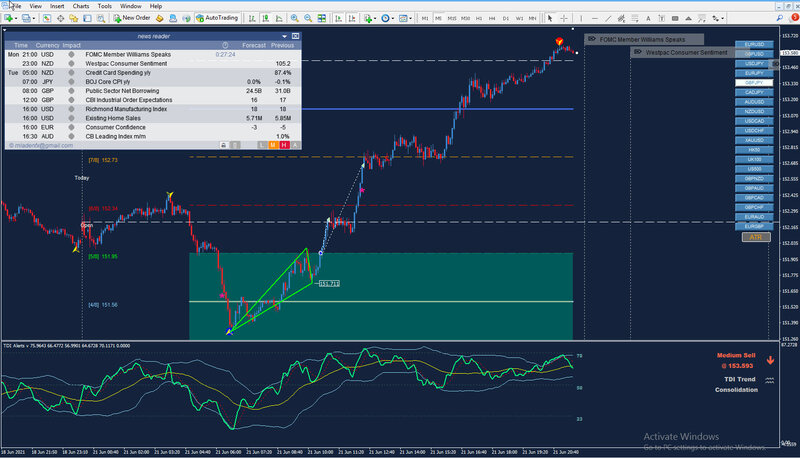
Task: Click the FOMC Member Williams Speaks row
Action: point(153,55)
